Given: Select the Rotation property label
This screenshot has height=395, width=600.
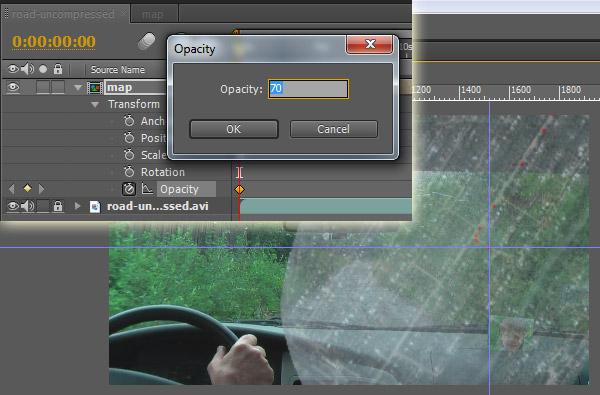Looking at the screenshot, I should click(x=163, y=172).
